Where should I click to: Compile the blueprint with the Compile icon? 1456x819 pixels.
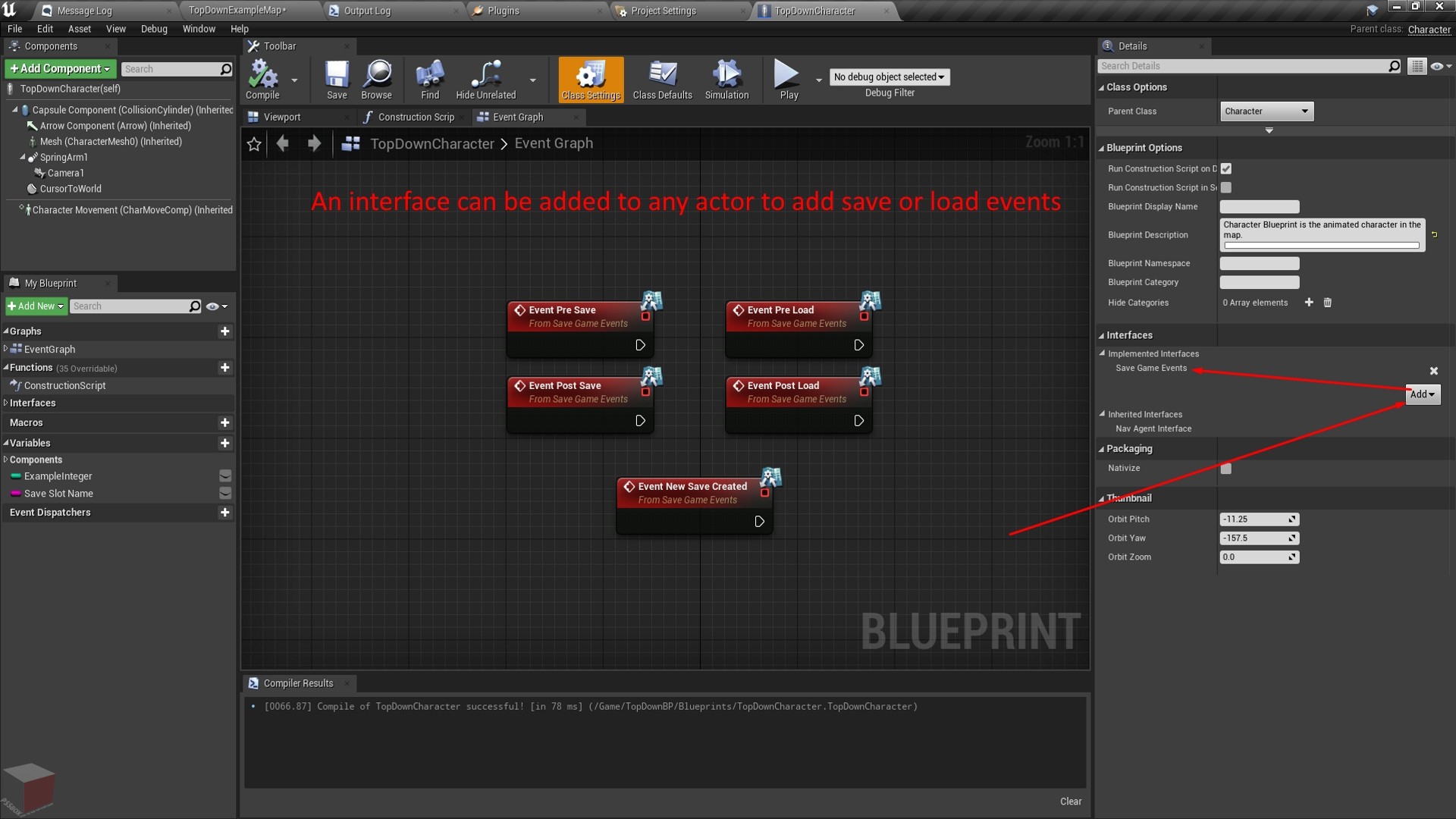click(262, 80)
